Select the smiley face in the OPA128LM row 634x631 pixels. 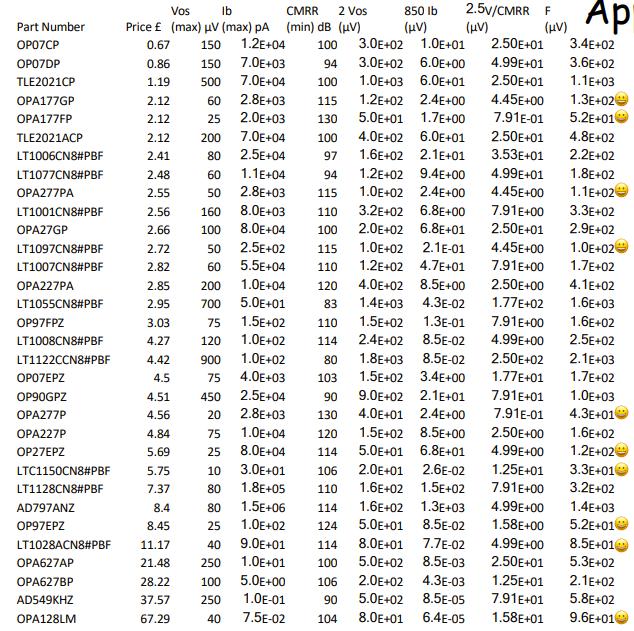622,618
